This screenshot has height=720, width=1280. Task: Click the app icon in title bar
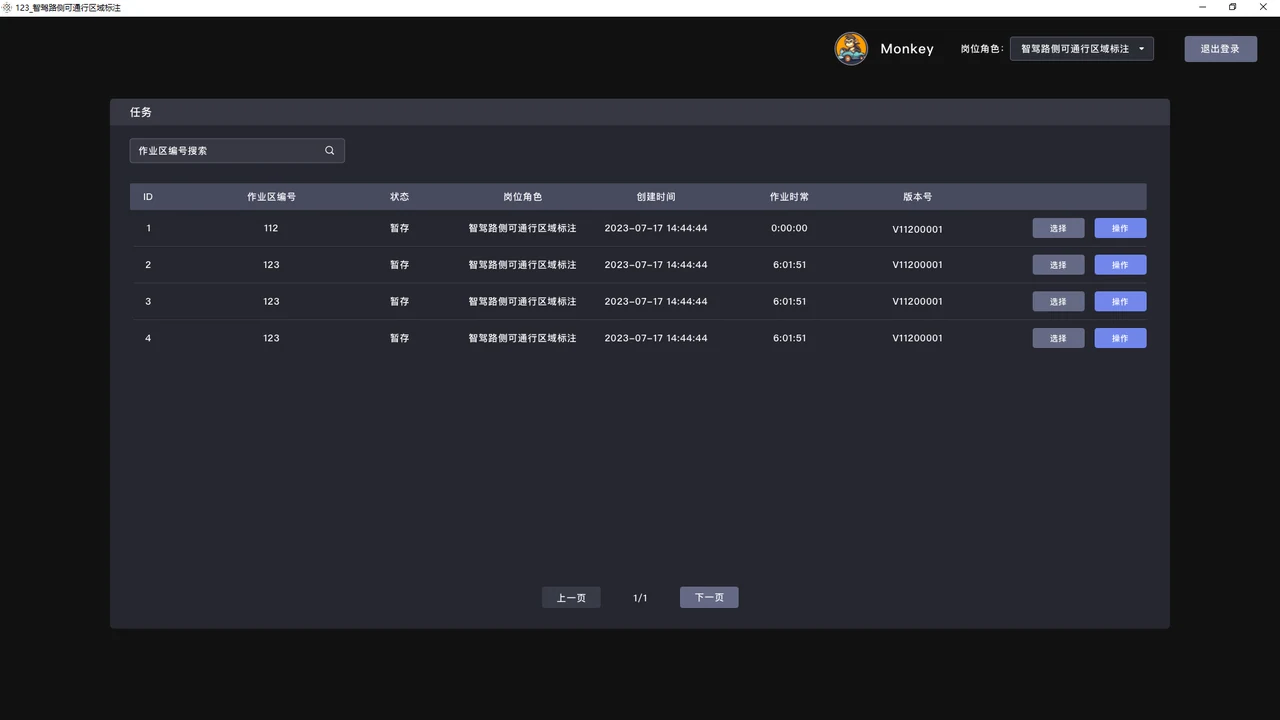pyautogui.click(x=7, y=7)
